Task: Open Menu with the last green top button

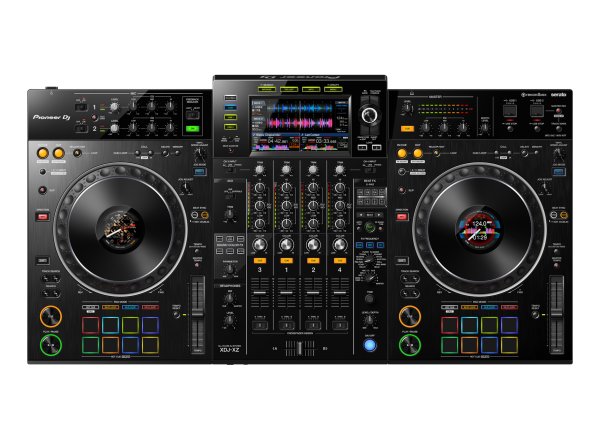Action: [333, 90]
